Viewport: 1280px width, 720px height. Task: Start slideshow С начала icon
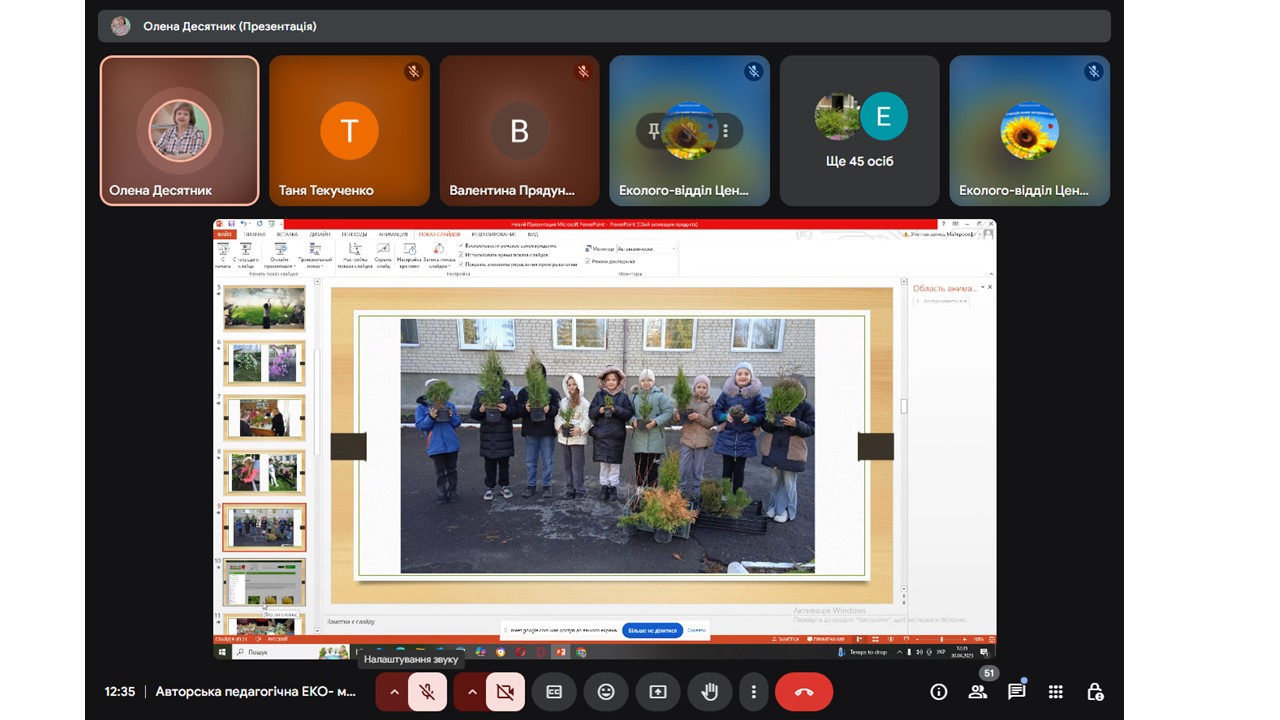pos(223,255)
